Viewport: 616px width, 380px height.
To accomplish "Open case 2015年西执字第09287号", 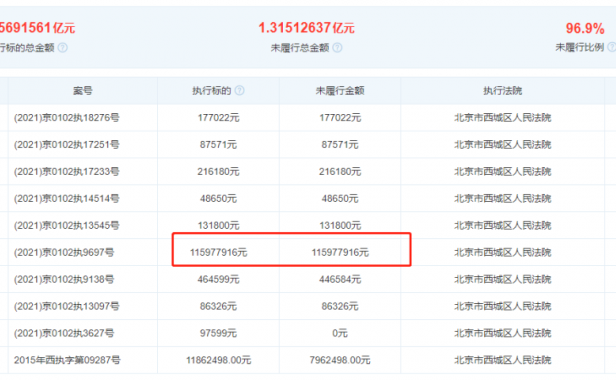I will [67, 360].
